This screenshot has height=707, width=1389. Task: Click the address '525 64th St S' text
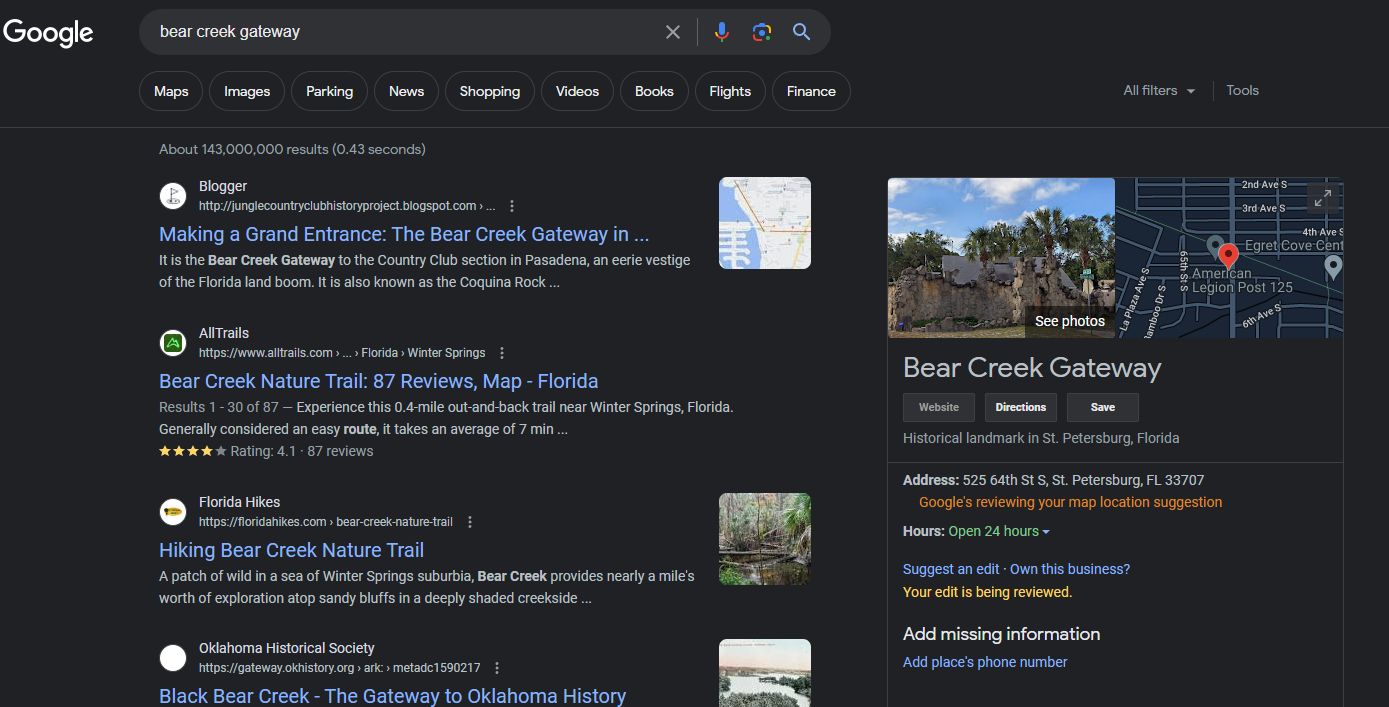coord(1083,480)
